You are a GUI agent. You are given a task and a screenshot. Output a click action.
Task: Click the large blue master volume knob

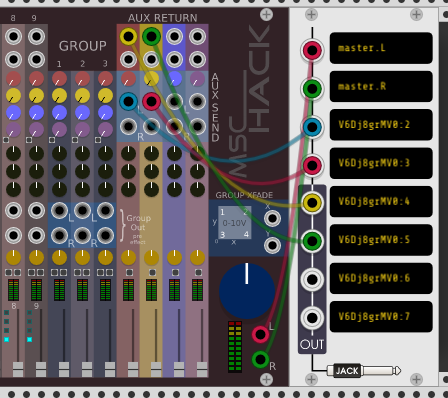247,291
